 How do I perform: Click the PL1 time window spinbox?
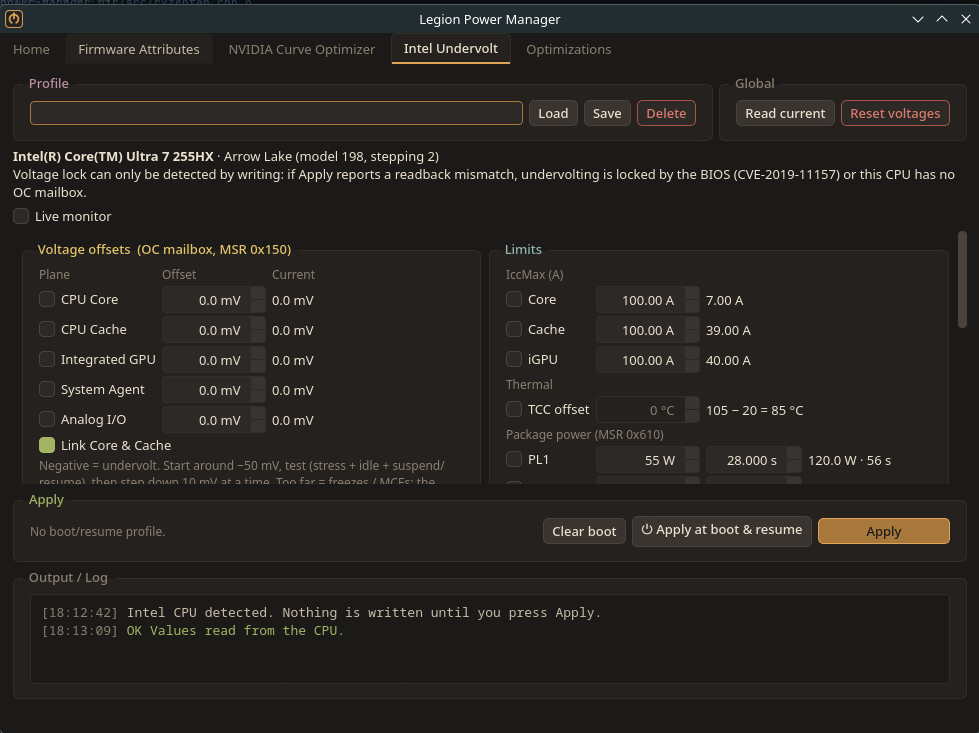point(753,460)
